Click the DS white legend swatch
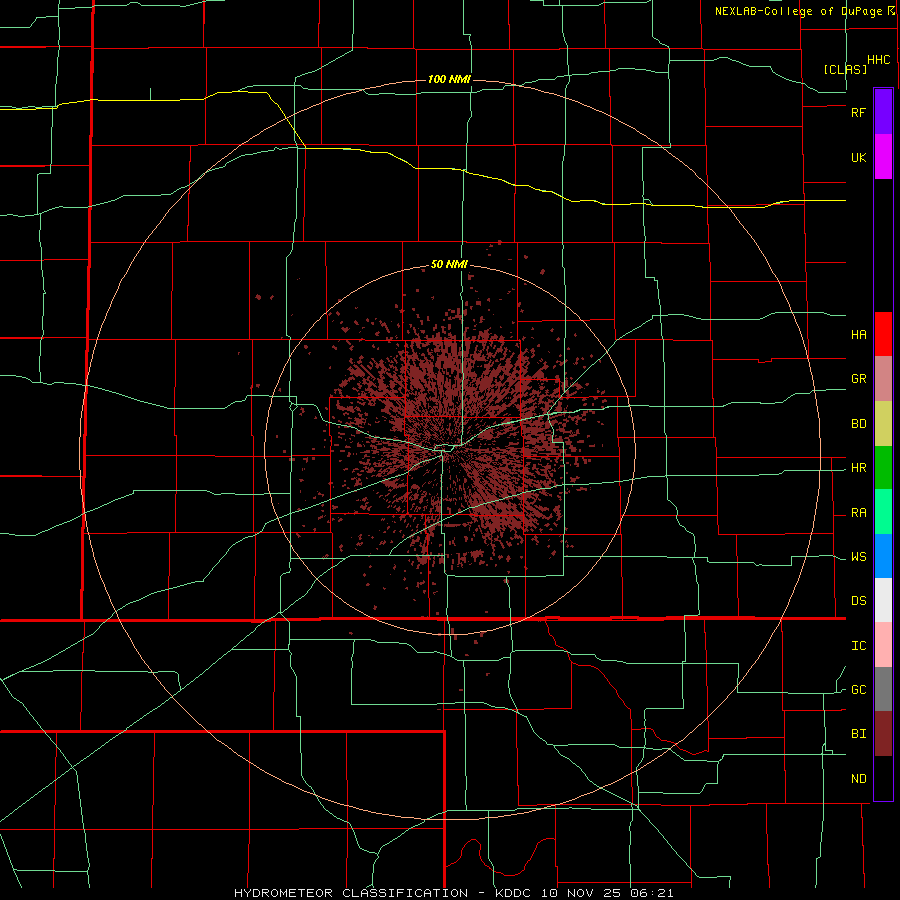This screenshot has height=900, width=900. (883, 600)
